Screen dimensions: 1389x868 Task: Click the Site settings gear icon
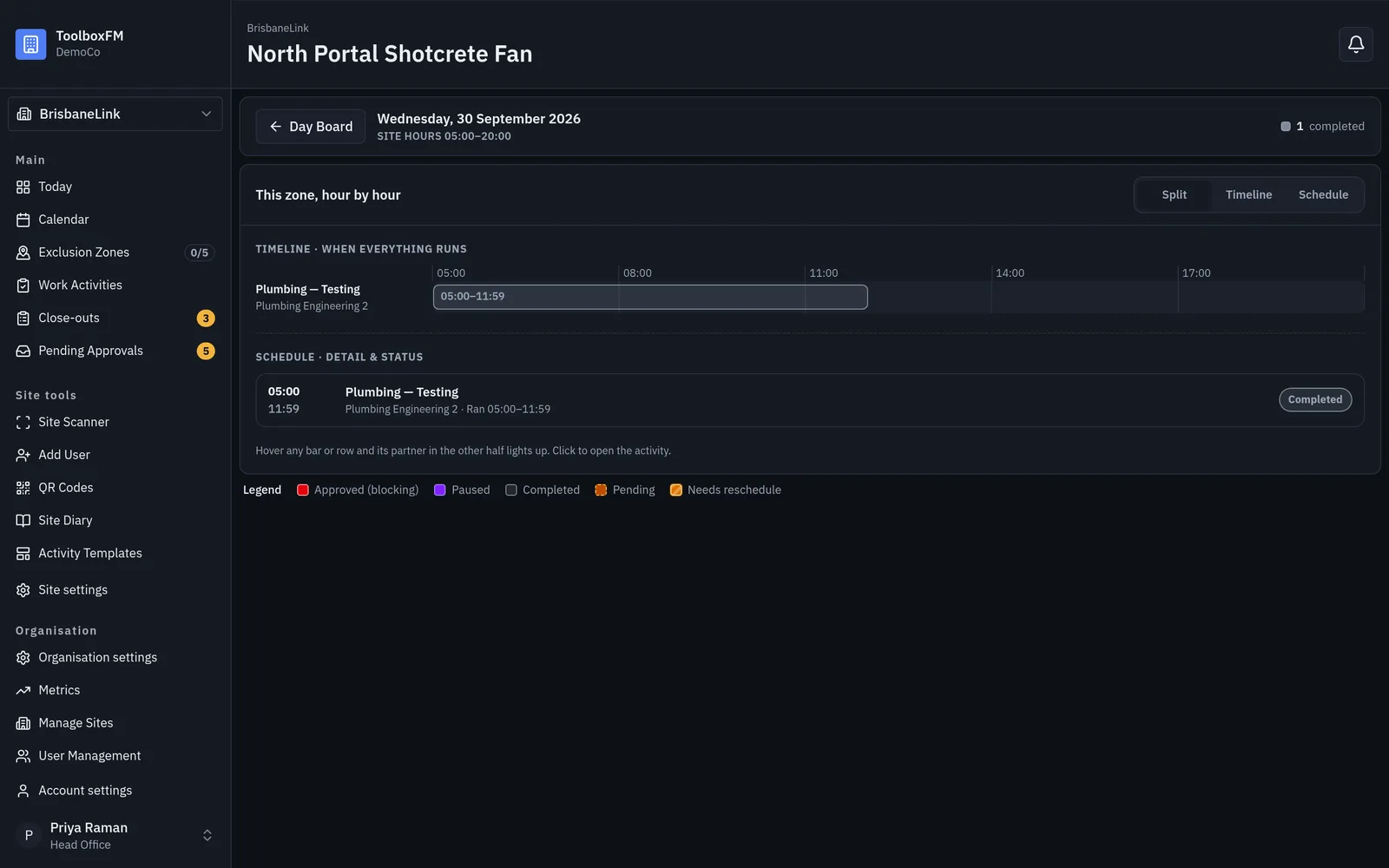[23, 590]
